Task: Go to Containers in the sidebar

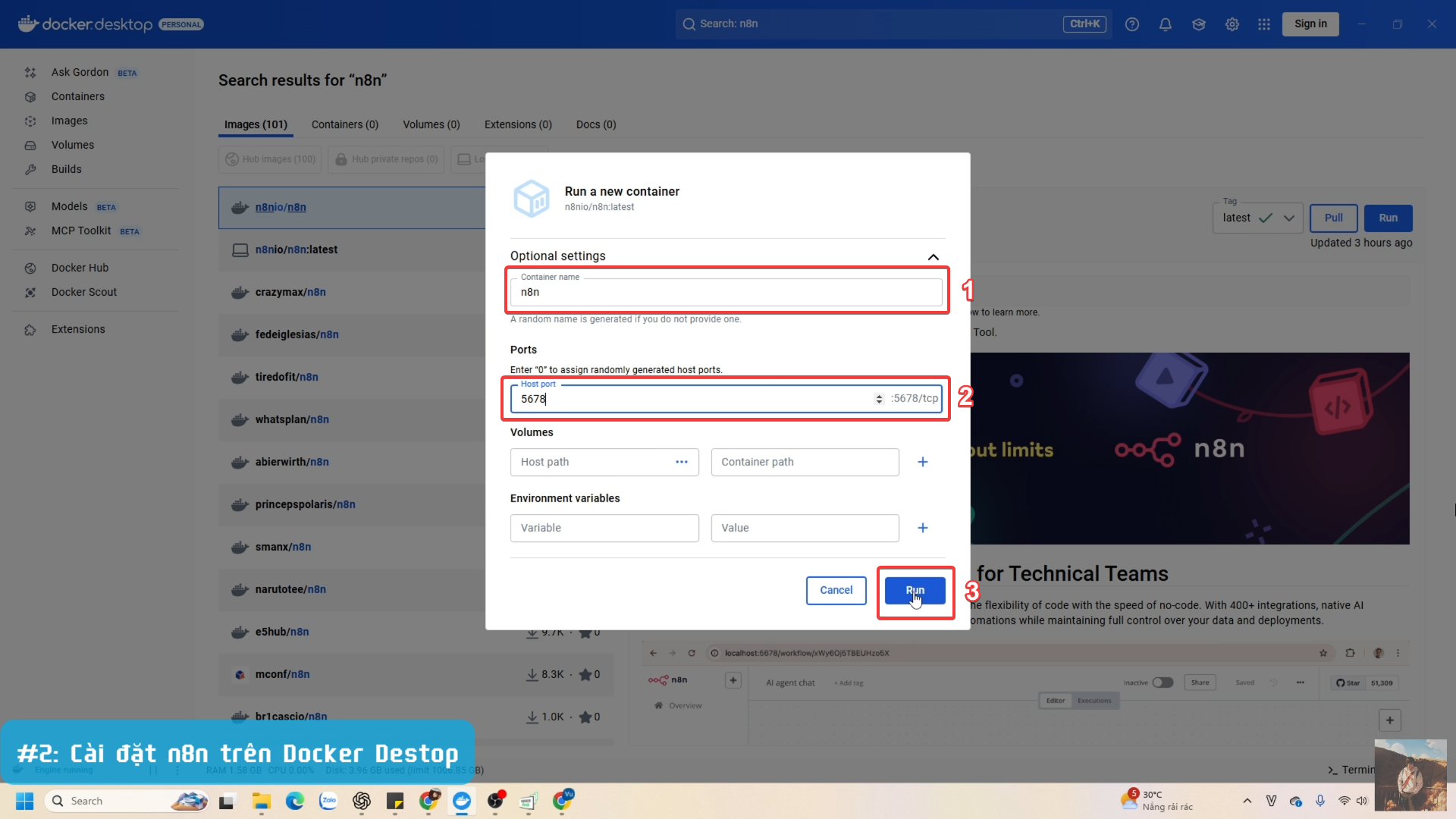Action: (x=78, y=96)
